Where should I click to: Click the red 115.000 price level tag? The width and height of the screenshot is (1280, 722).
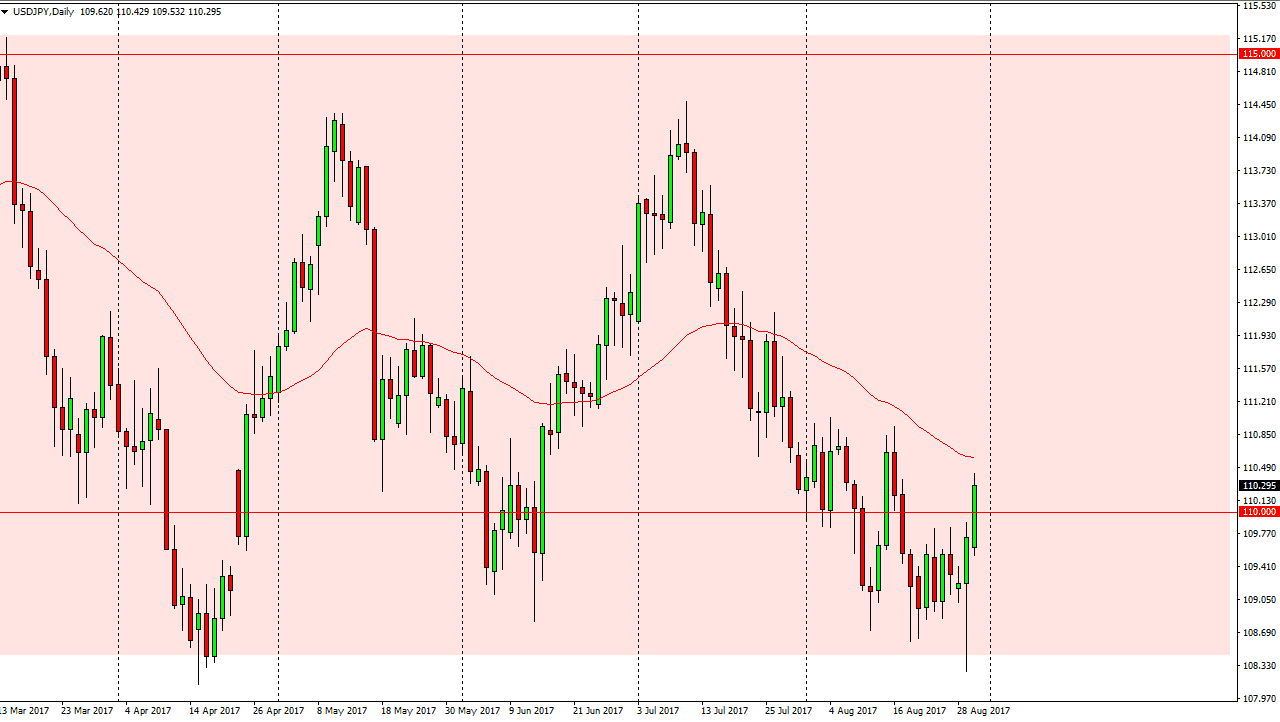click(x=1257, y=54)
